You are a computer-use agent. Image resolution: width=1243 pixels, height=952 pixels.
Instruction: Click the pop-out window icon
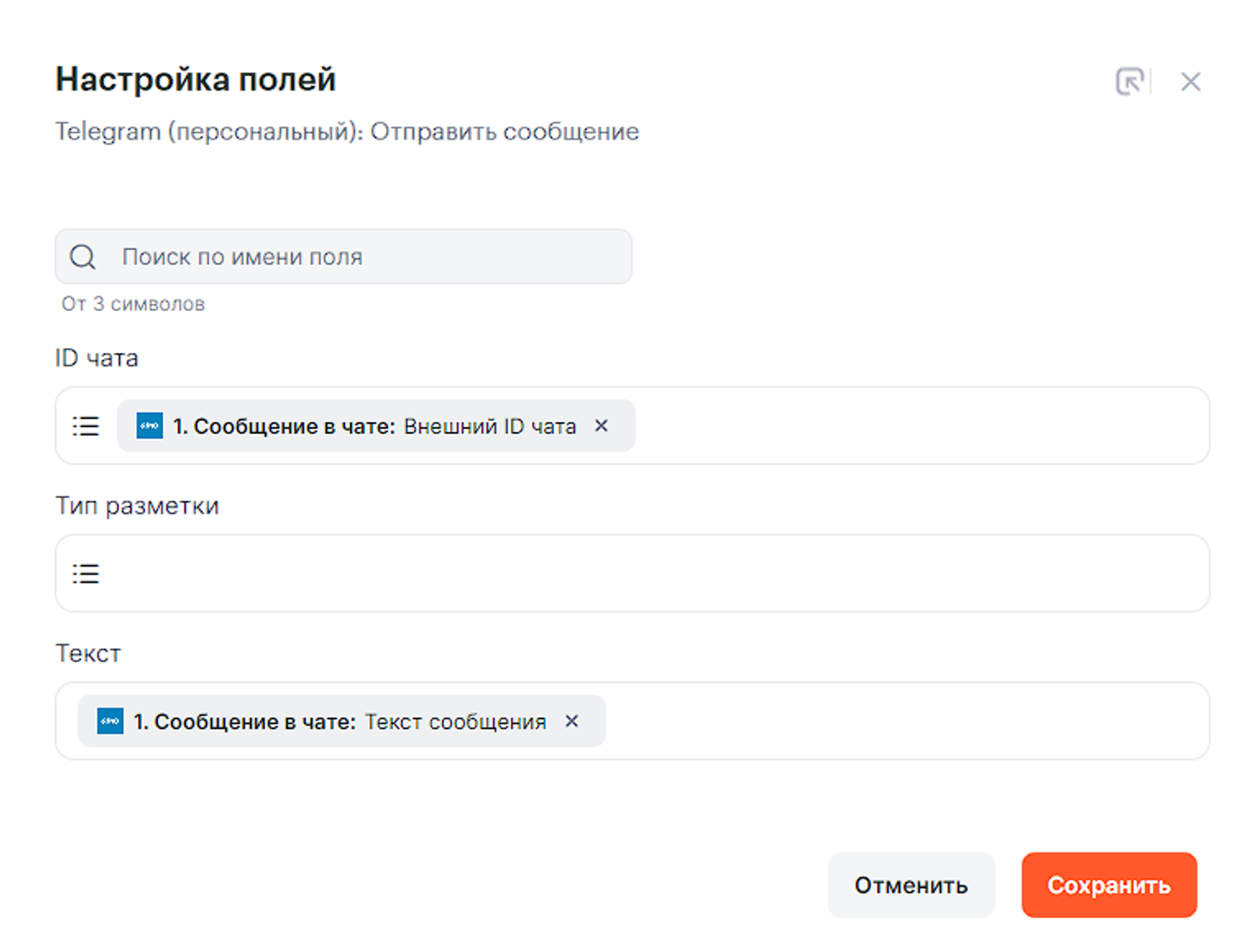point(1129,81)
